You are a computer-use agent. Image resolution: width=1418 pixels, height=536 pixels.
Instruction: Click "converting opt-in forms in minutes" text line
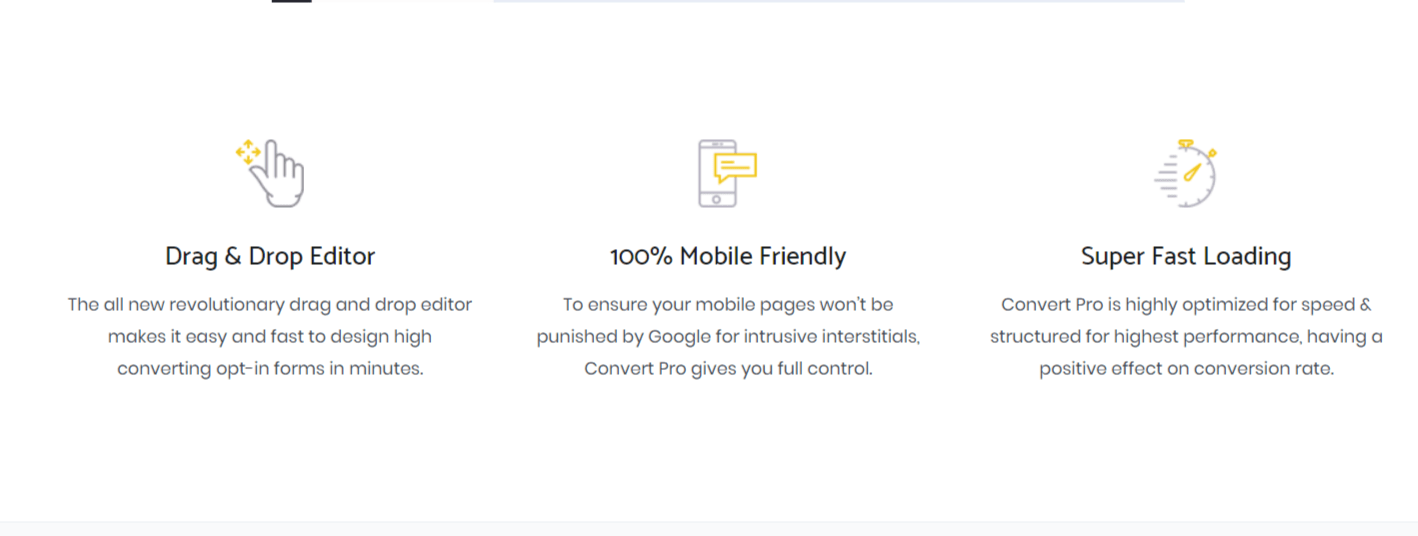coord(270,369)
